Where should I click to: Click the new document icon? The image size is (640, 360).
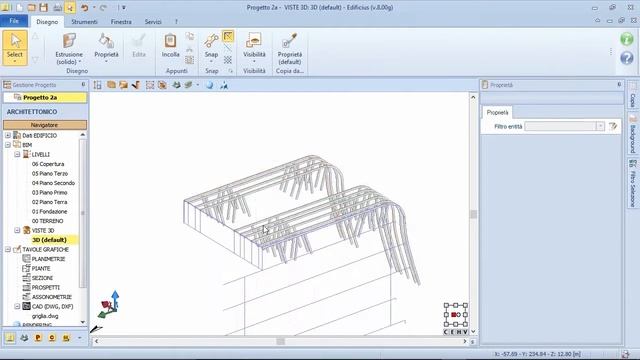[20, 7]
